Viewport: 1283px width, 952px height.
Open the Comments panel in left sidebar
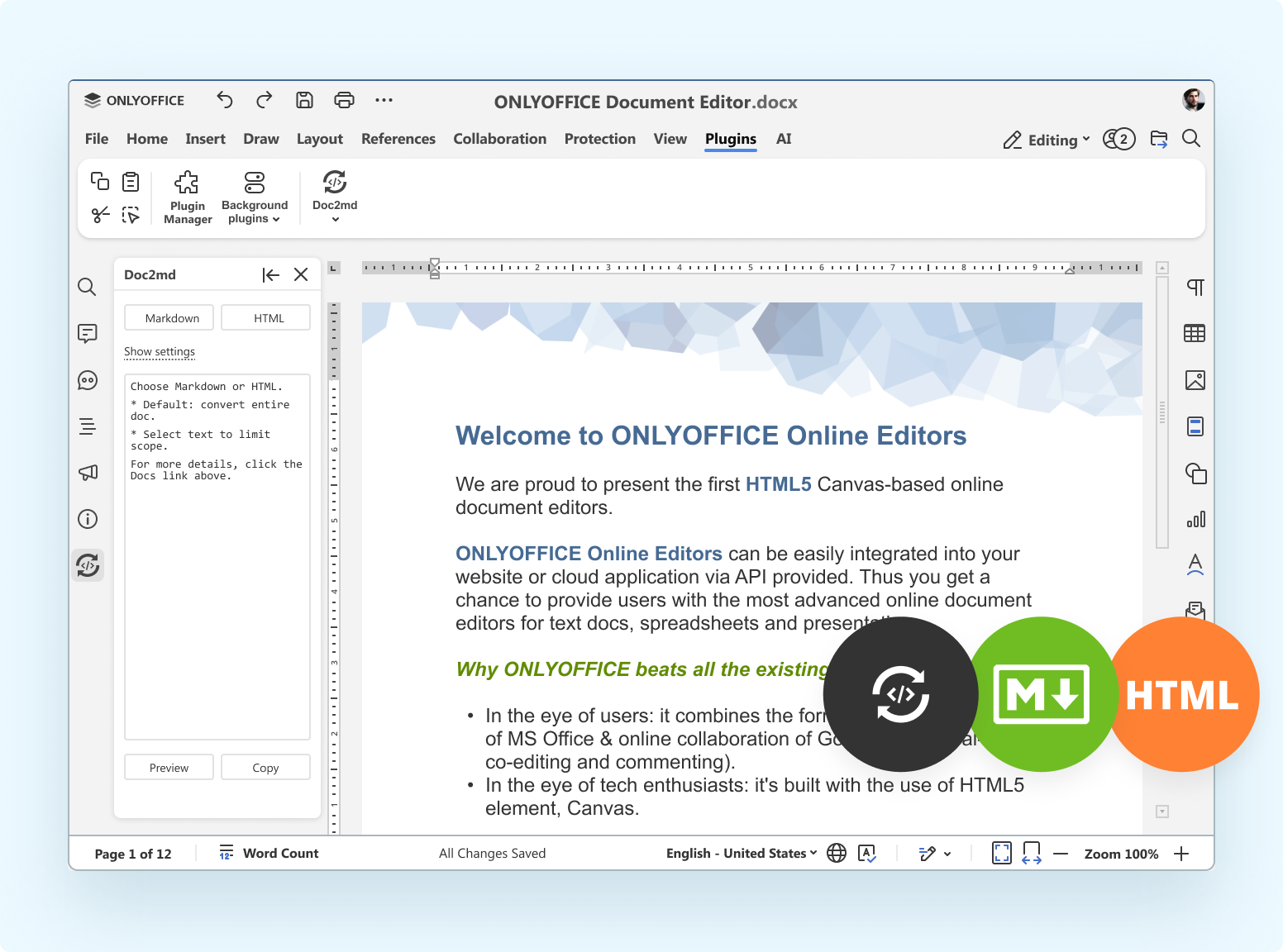pyautogui.click(x=88, y=334)
